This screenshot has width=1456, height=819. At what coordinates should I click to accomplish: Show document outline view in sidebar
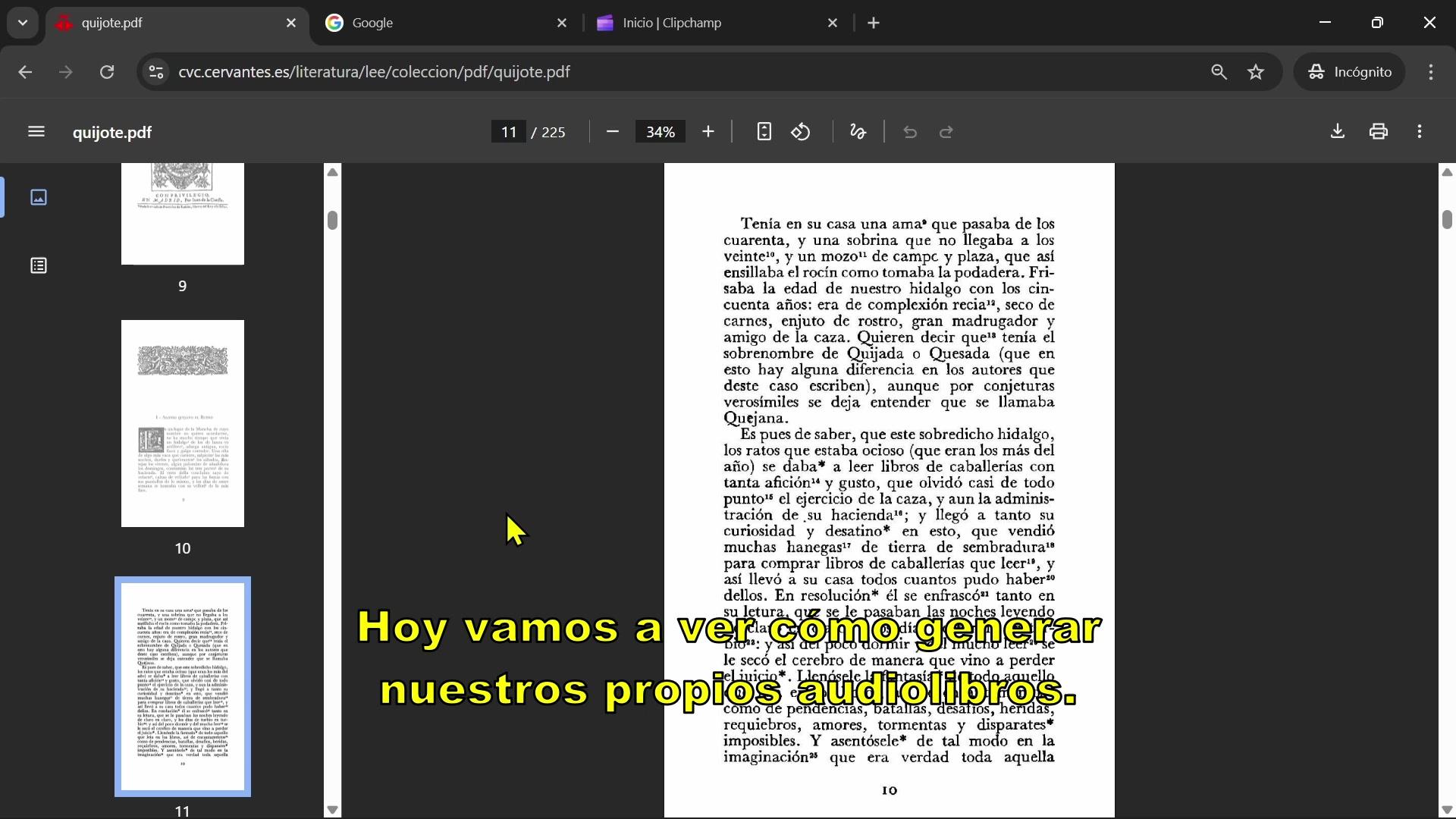click(39, 265)
